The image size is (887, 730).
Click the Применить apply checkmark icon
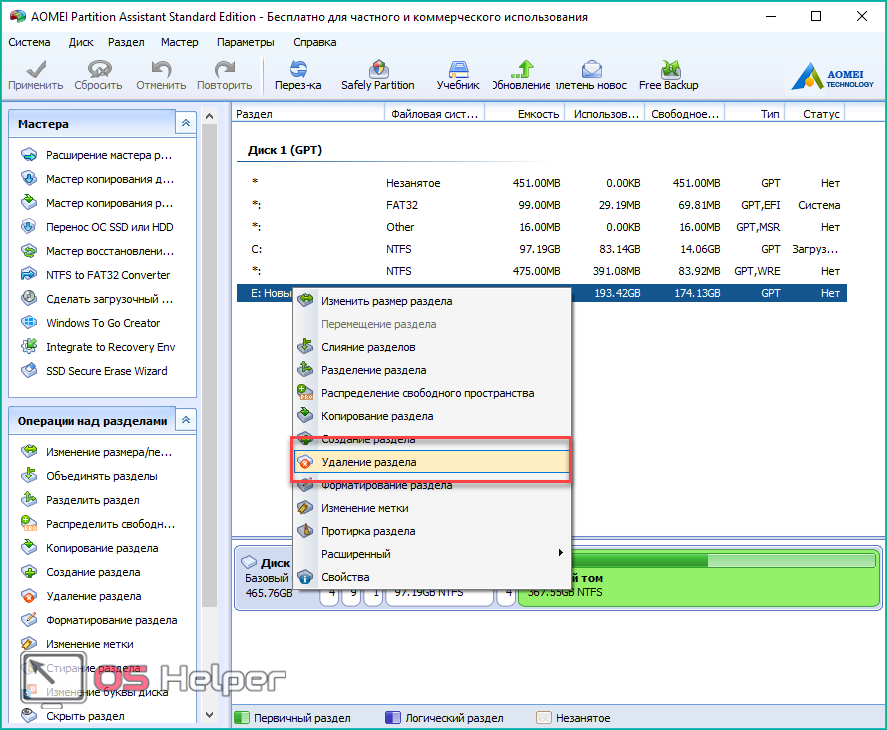tap(35, 70)
